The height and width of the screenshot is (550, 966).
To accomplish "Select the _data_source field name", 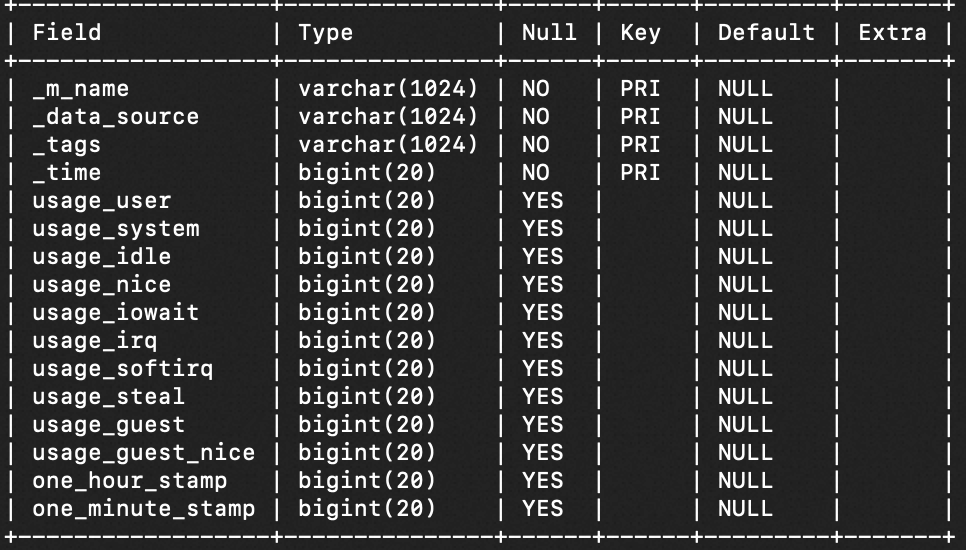I will coord(115,116).
